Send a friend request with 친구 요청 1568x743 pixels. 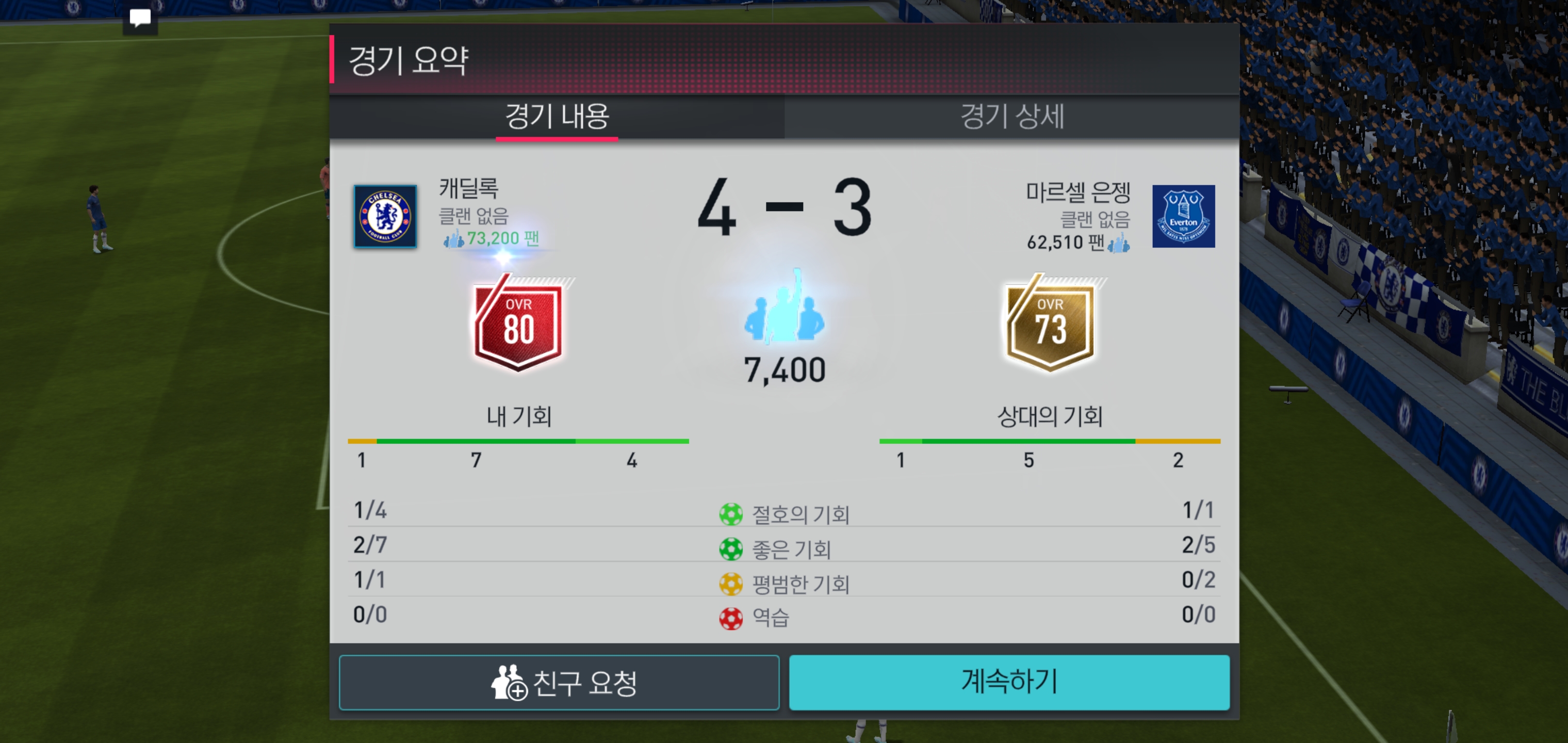559,682
